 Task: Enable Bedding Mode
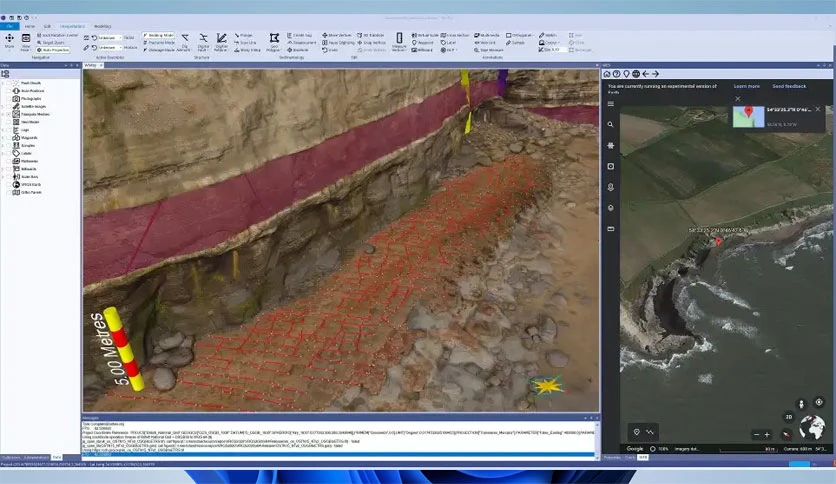[x=158, y=35]
